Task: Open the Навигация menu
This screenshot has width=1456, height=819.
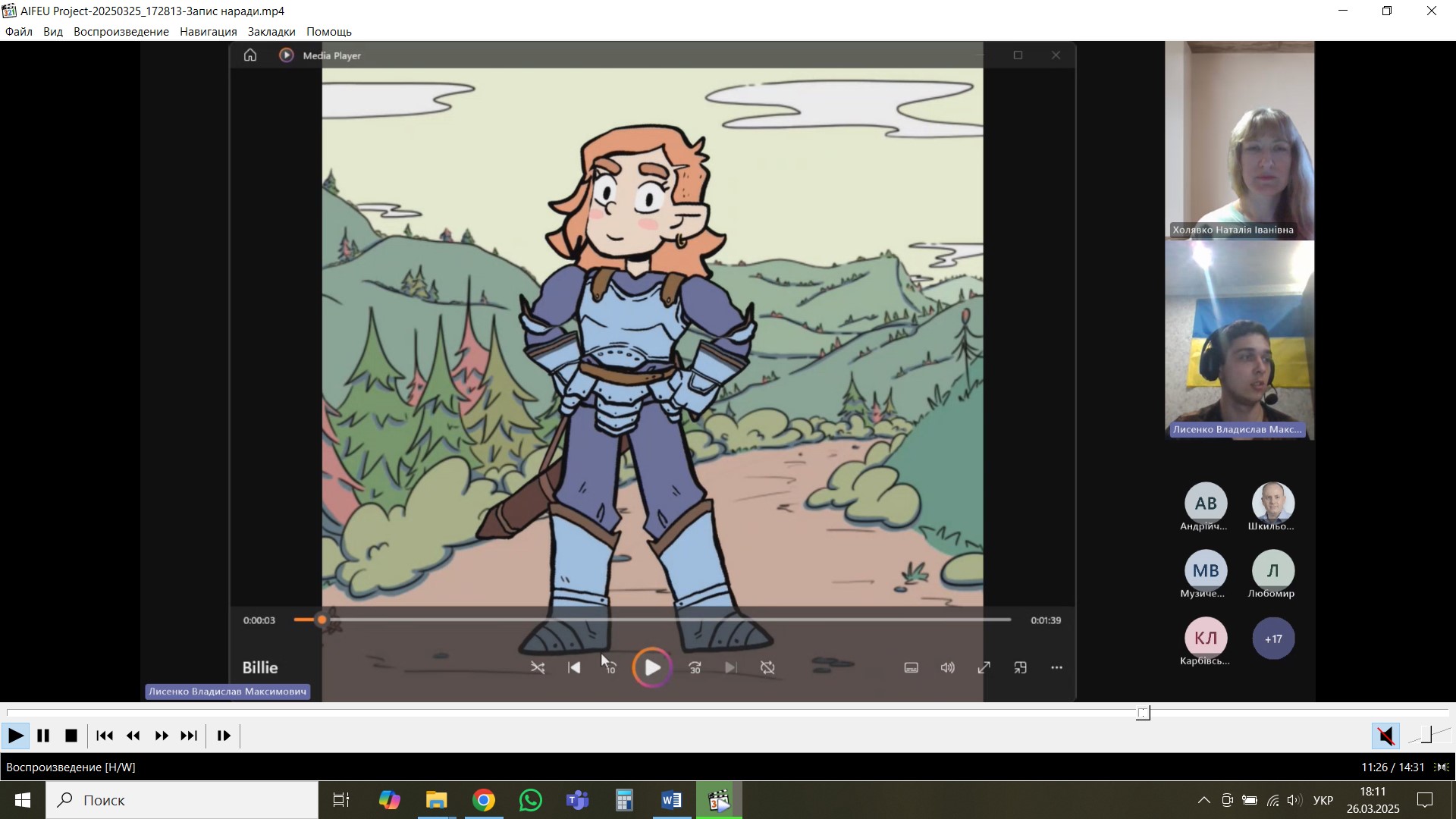Action: click(x=208, y=32)
